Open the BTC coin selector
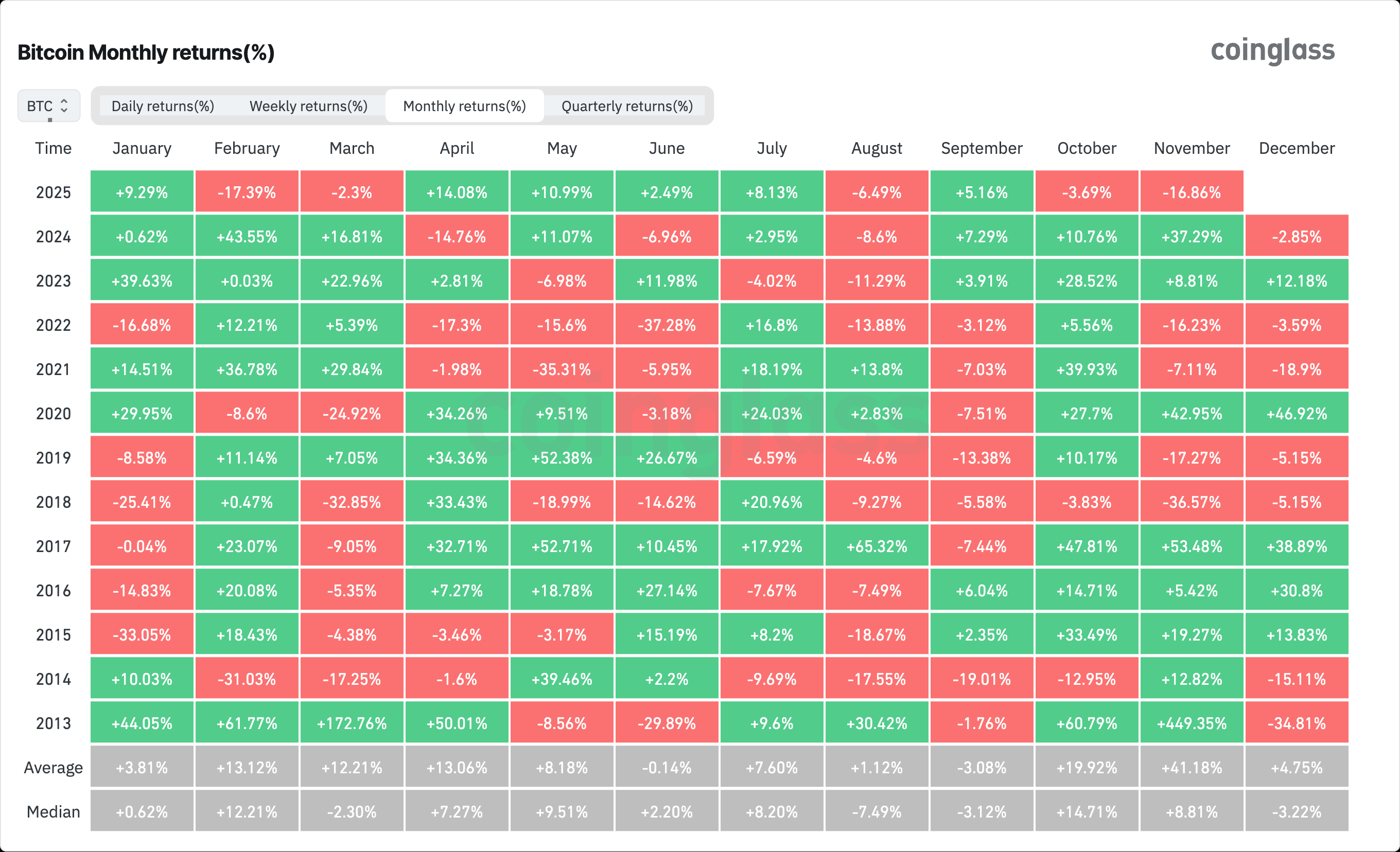The height and width of the screenshot is (852, 1400). [x=49, y=105]
